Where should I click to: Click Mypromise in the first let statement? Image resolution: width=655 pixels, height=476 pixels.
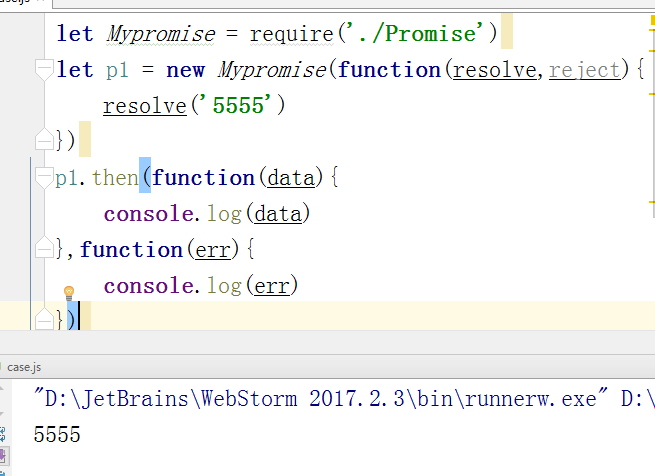pyautogui.click(x=159, y=34)
